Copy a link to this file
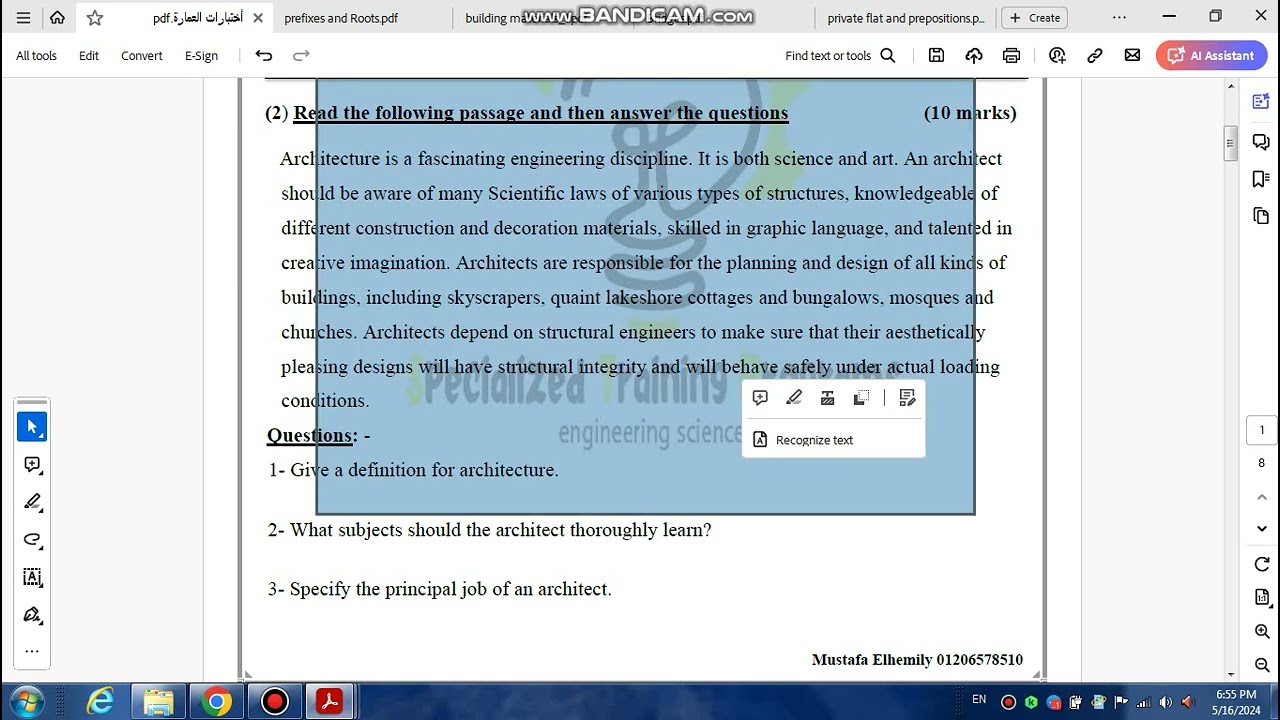This screenshot has height=720, width=1280. point(1095,56)
